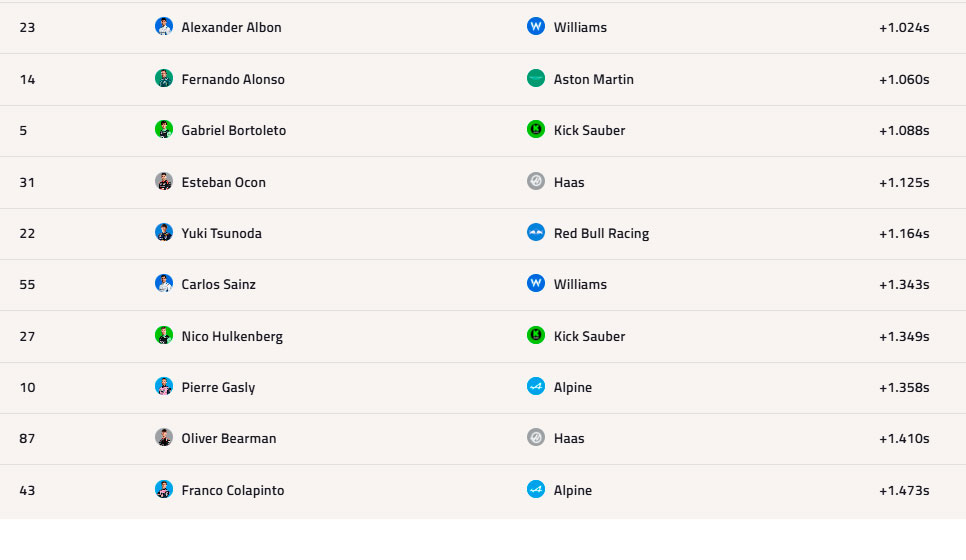
Task: Click the Red Bull Racing team name
Action: pos(601,233)
